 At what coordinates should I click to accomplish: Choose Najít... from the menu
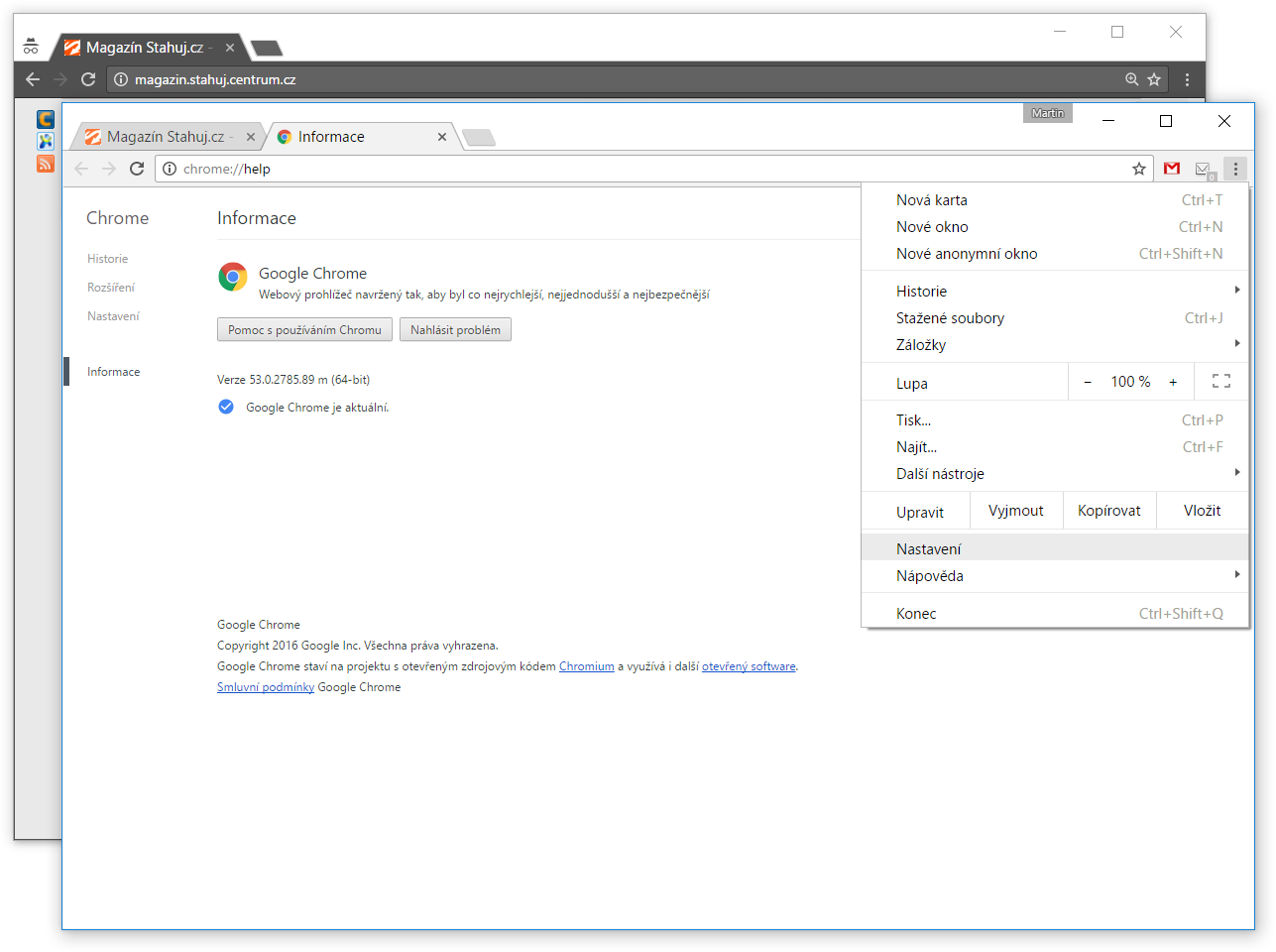pos(1055,446)
